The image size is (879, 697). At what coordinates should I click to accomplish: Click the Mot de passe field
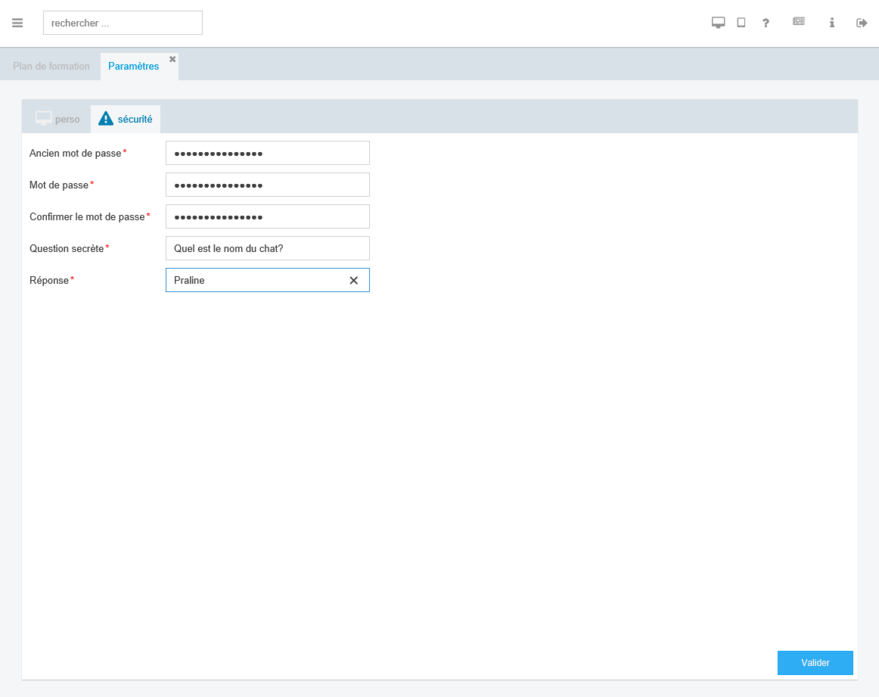click(267, 185)
